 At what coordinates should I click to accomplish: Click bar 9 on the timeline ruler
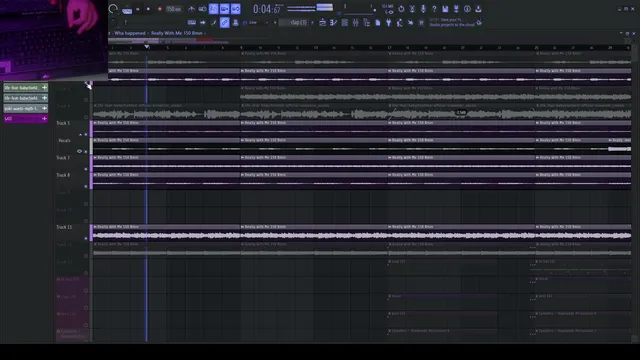(241, 48)
